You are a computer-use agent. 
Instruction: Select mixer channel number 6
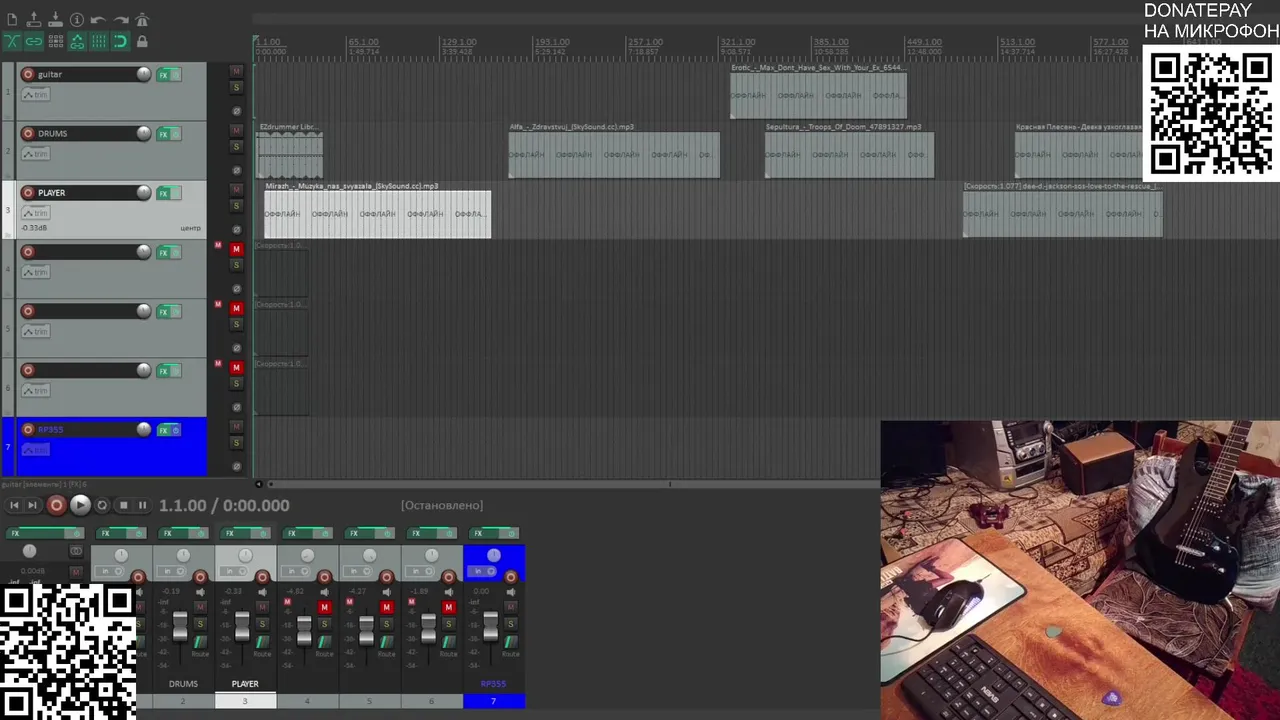431,701
